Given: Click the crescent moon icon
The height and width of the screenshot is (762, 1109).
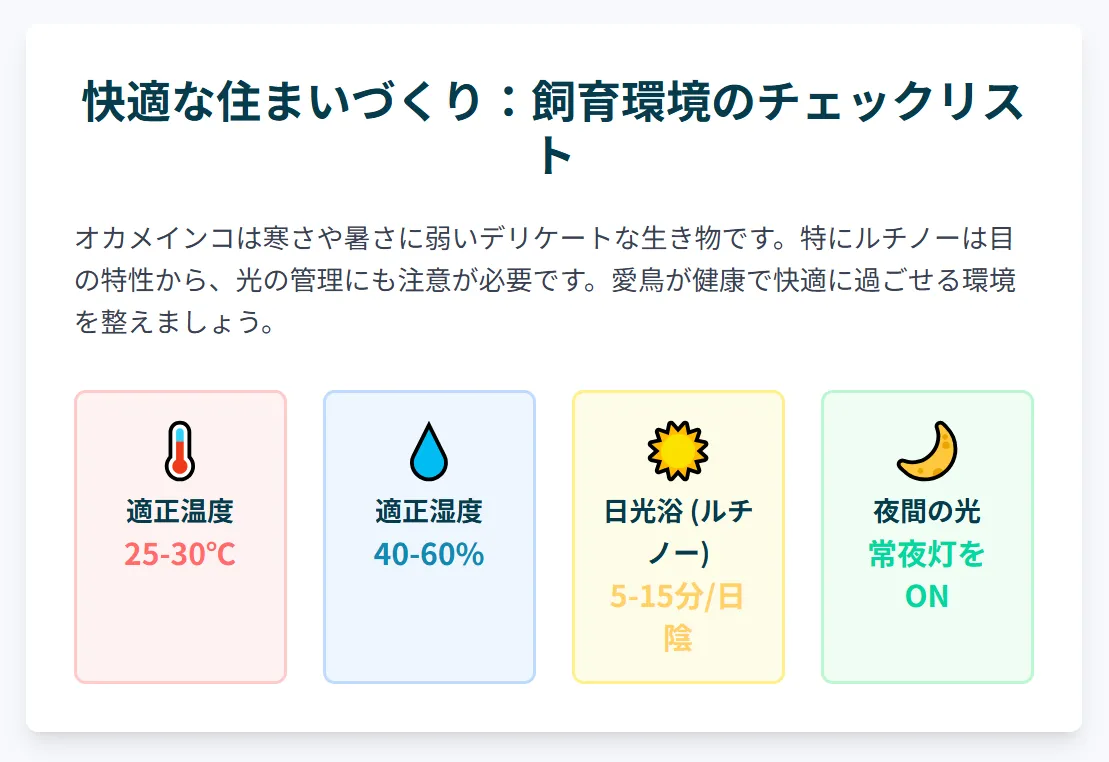Looking at the screenshot, I should tap(927, 451).
